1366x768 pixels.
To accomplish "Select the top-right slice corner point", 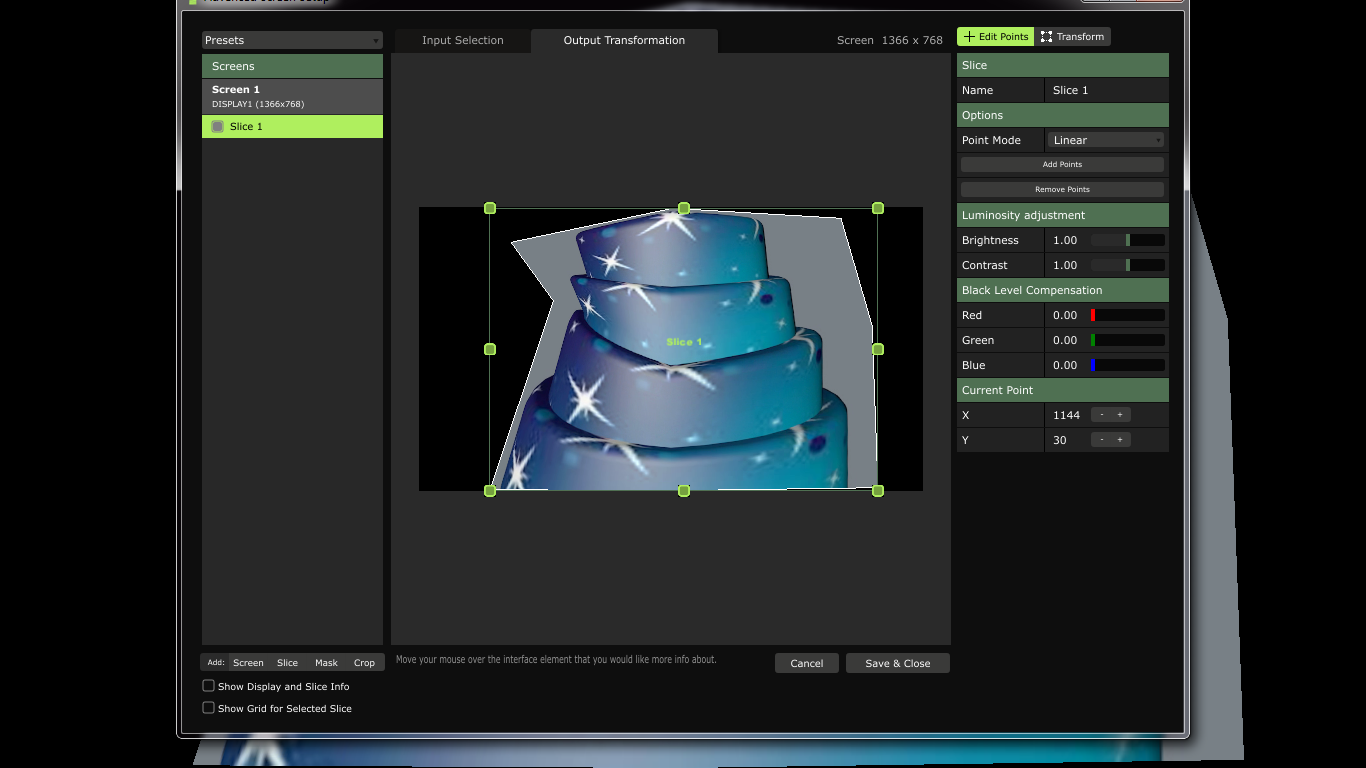I will pyautogui.click(x=878, y=208).
